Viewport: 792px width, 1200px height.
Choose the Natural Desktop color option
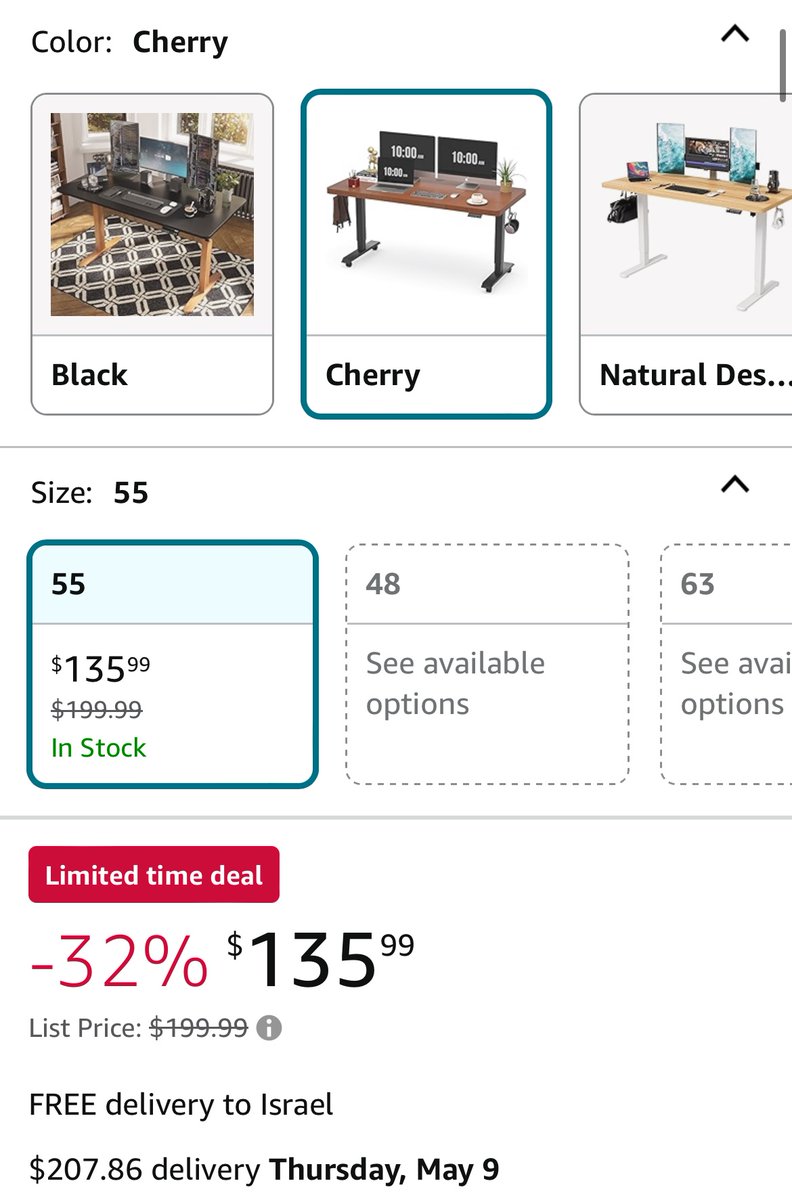[686, 254]
